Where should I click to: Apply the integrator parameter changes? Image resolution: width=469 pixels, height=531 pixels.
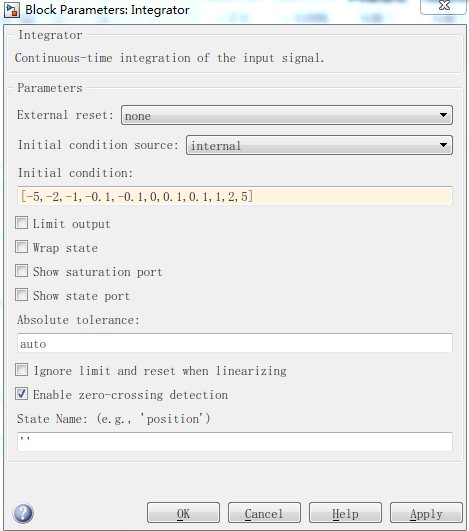(426, 513)
